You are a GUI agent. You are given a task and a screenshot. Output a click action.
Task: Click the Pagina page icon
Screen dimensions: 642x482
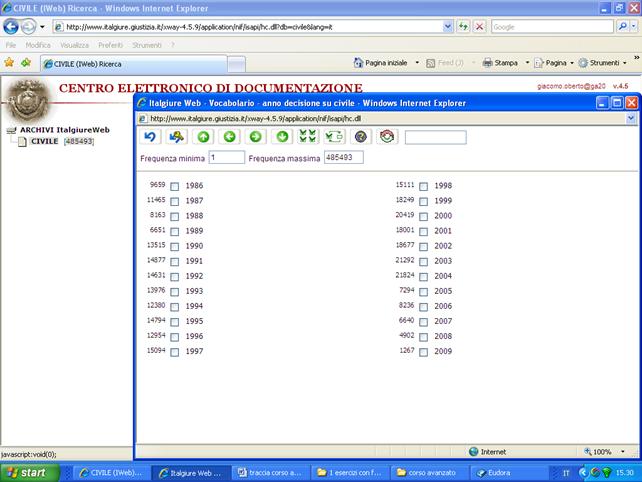pyautogui.click(x=538, y=63)
